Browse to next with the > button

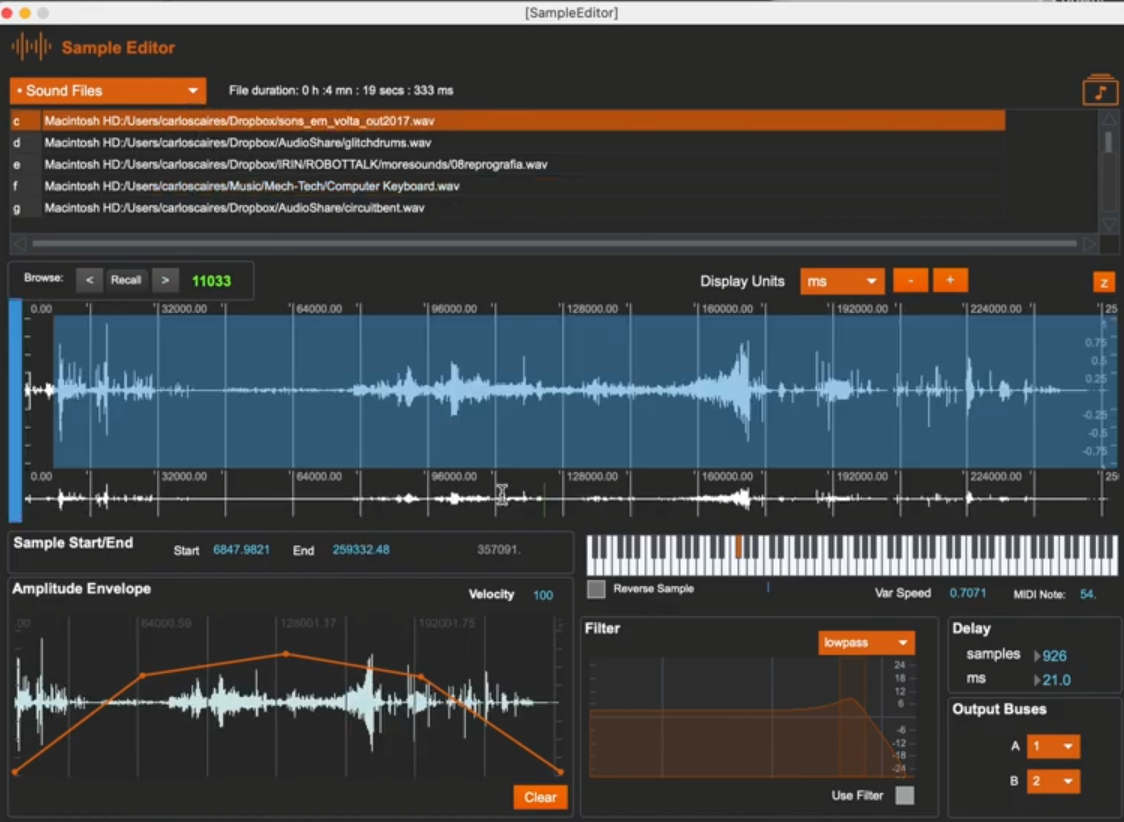point(165,280)
